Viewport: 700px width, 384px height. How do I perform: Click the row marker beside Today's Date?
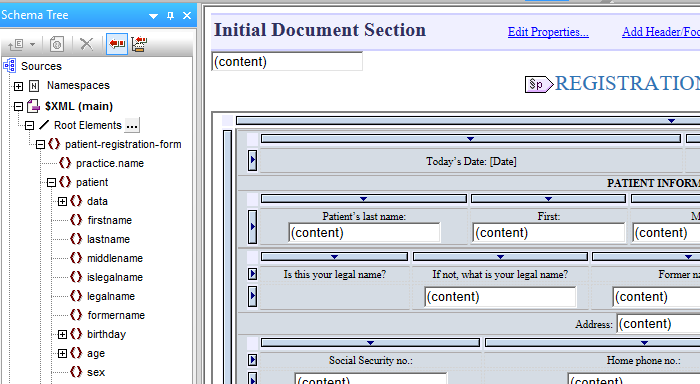(x=252, y=161)
